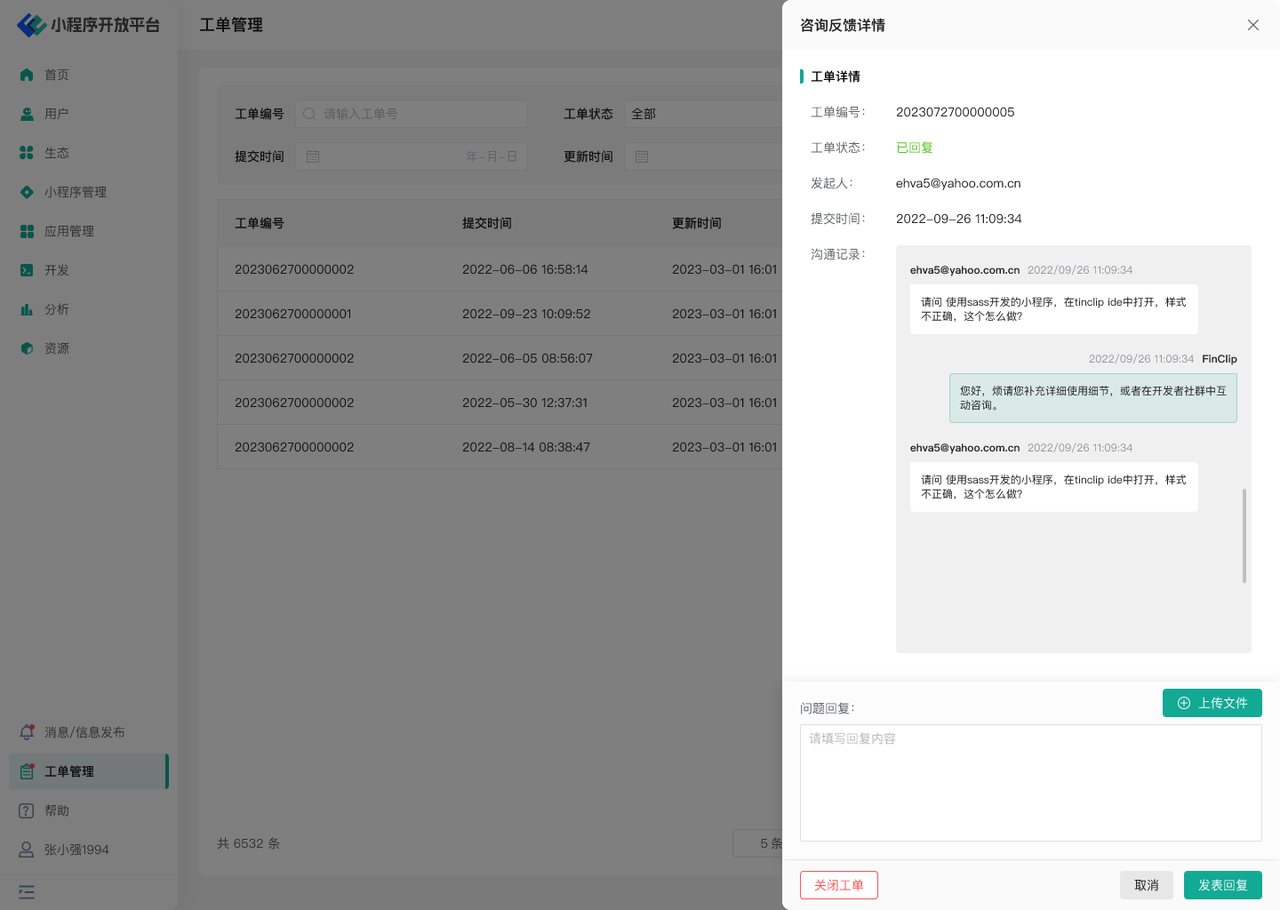Click the chat record scrollbar thumb
This screenshot has height=910, width=1280.
coord(1244,536)
